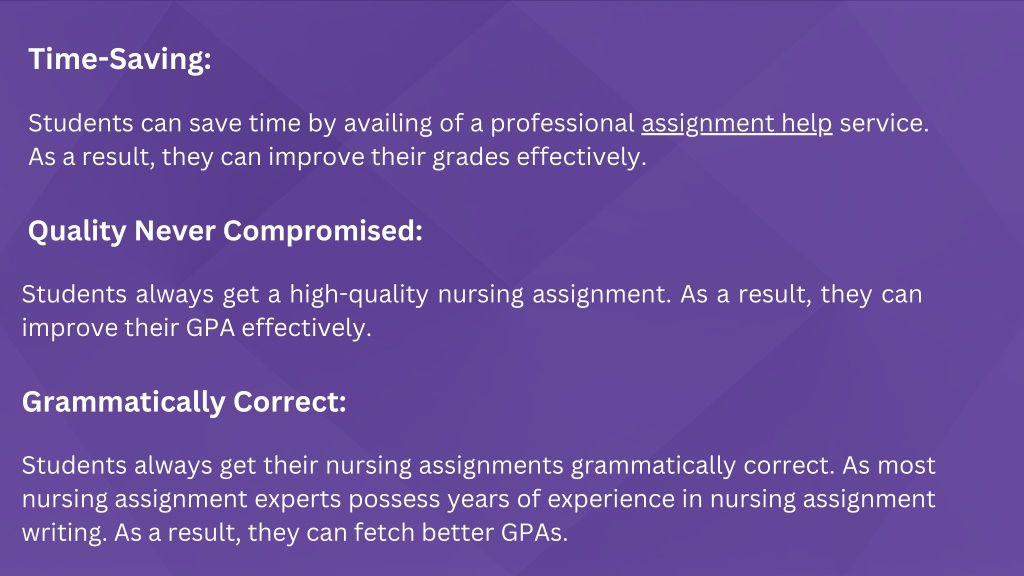The height and width of the screenshot is (576, 1024).
Task: Click the word "availing" in the first paragraph
Action: (388, 123)
